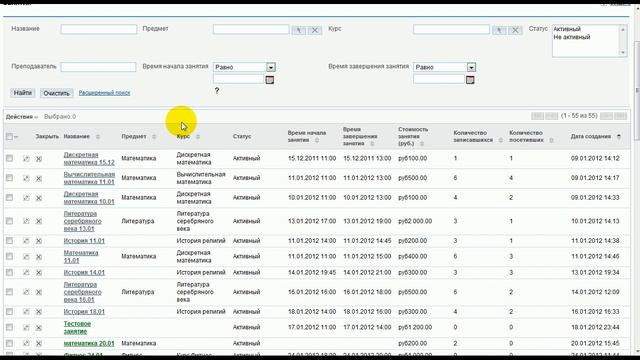The width and height of the screenshot is (640, 360).
Task: Sort table by Предмет column
Action: pyautogui.click(x=154, y=137)
